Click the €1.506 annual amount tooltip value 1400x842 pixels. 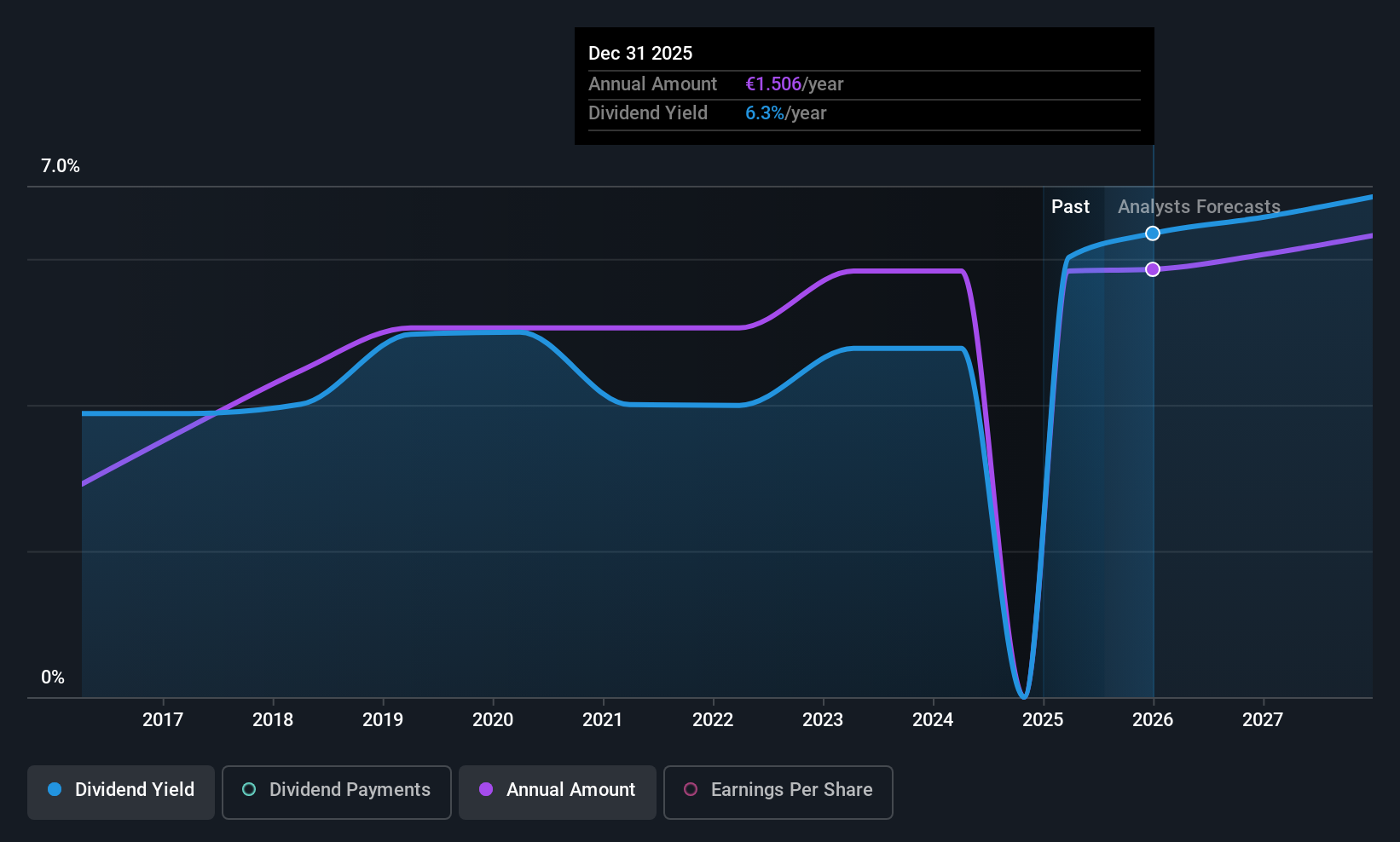(773, 84)
